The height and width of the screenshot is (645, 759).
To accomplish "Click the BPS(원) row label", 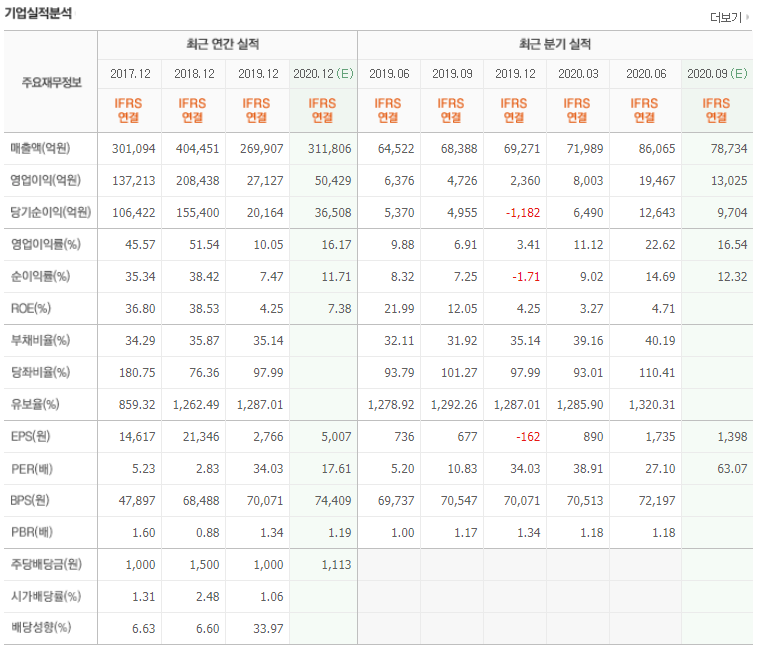I will click(x=30, y=500).
